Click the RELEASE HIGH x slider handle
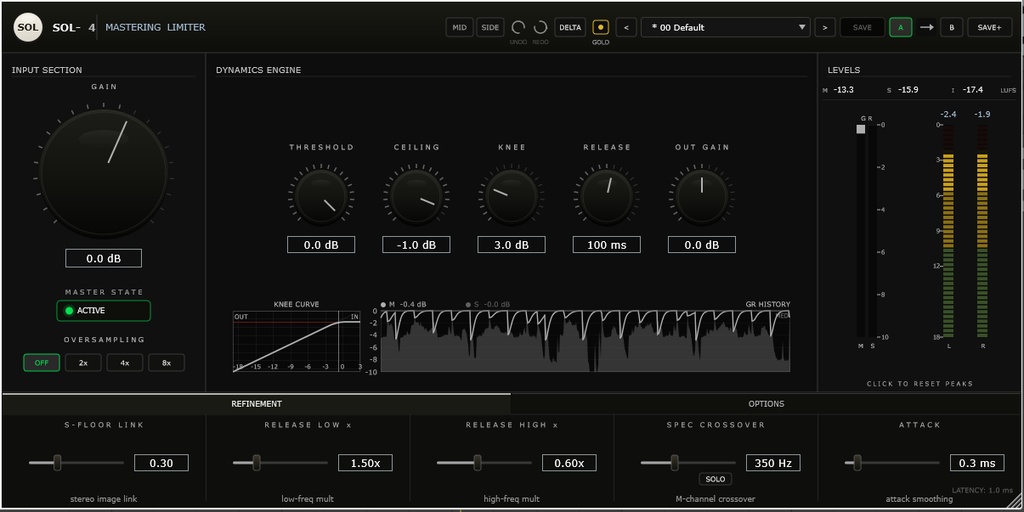This screenshot has height=512, width=1024. 477,463
